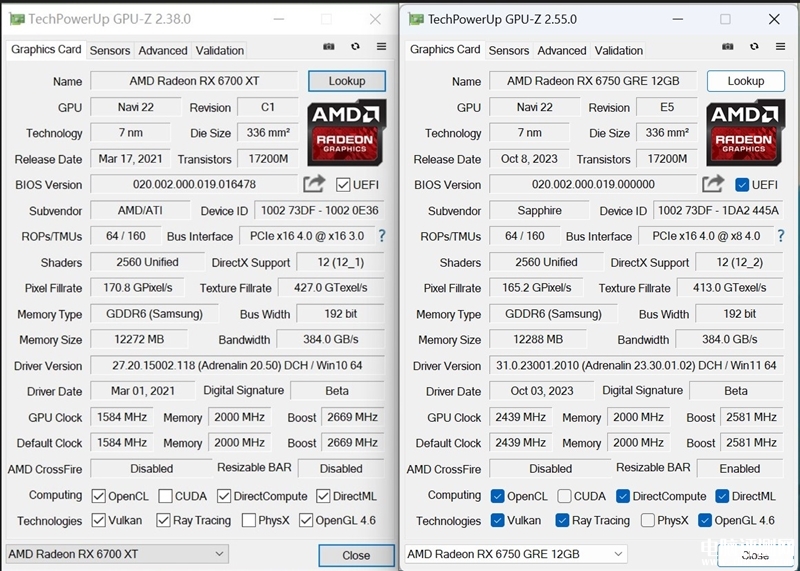Enable the CUDA checkbox in GPU-Z 2.55.0

[565, 496]
